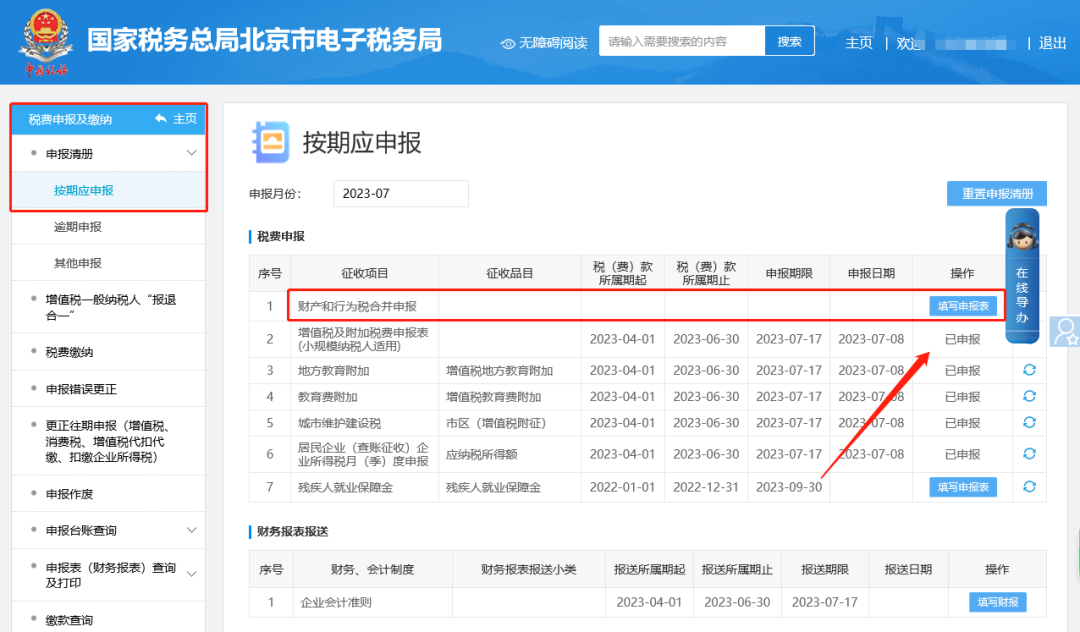Click 填写申报表 for 残疾人就业保障金
Viewport: 1080px width, 632px height.
point(963,487)
